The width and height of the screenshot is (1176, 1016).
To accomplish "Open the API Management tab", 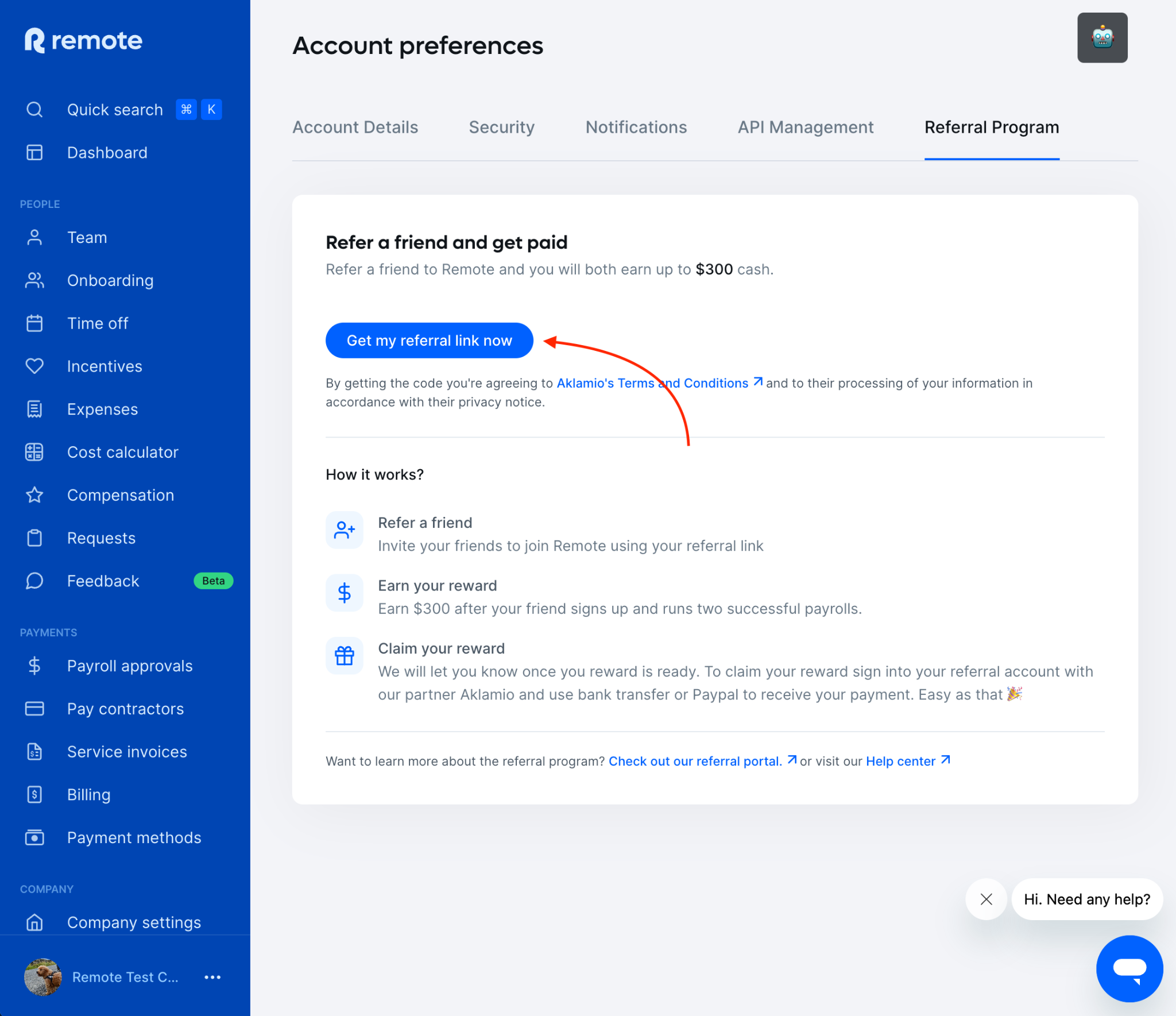I will coord(805,127).
